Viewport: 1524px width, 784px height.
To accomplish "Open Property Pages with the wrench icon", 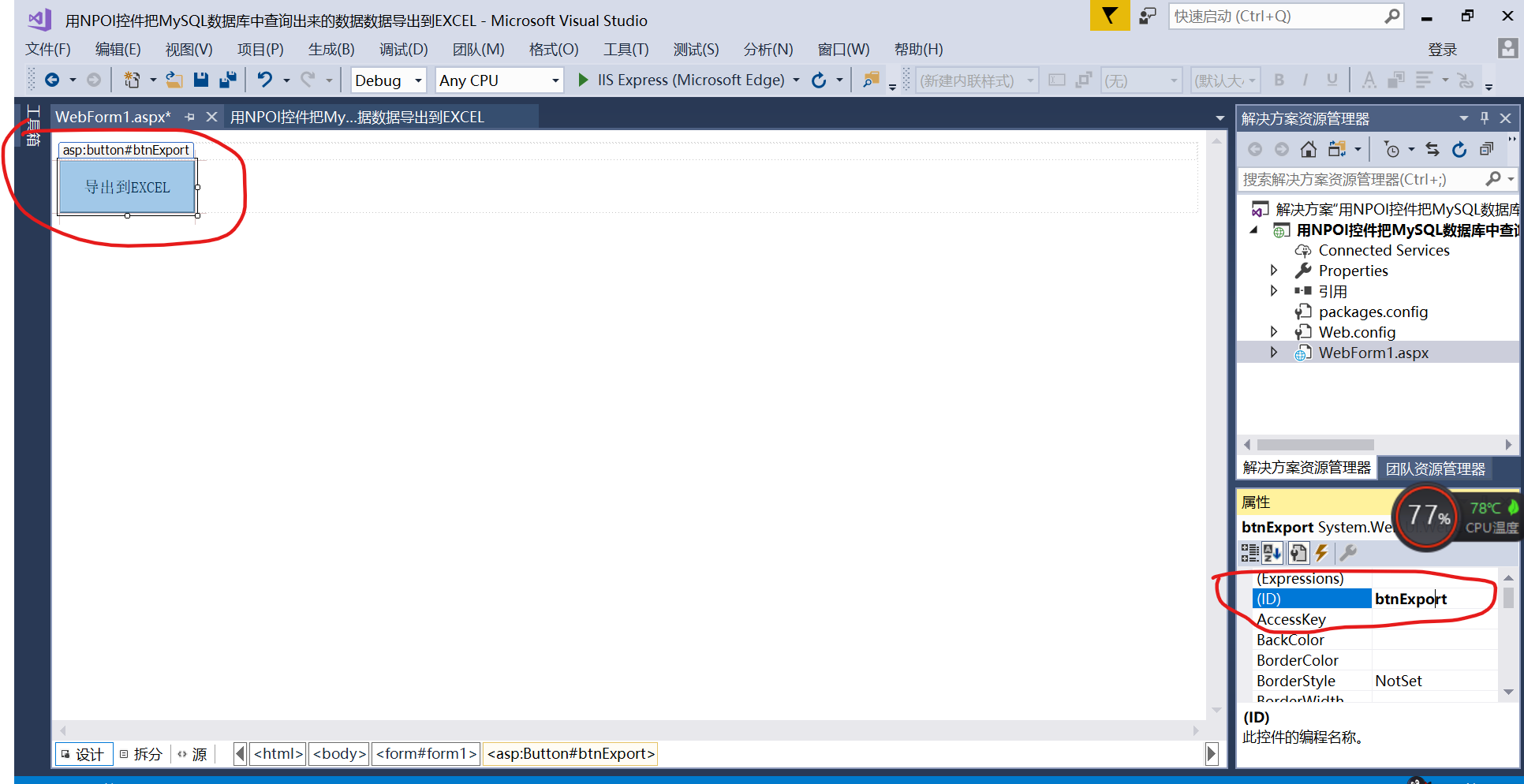I will tap(1349, 553).
